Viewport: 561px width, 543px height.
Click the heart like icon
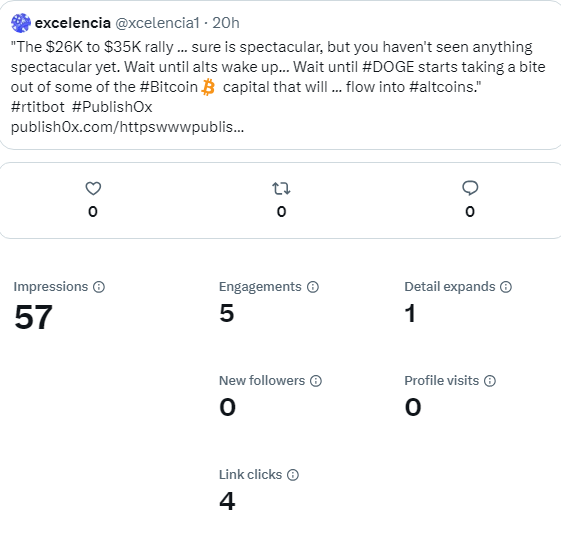tap(93, 188)
